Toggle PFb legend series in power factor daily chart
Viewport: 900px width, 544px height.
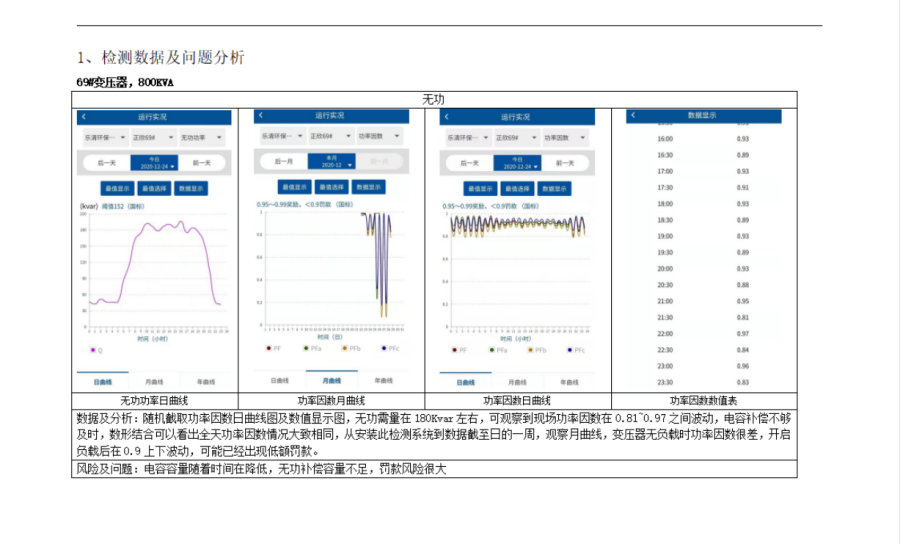(535, 350)
